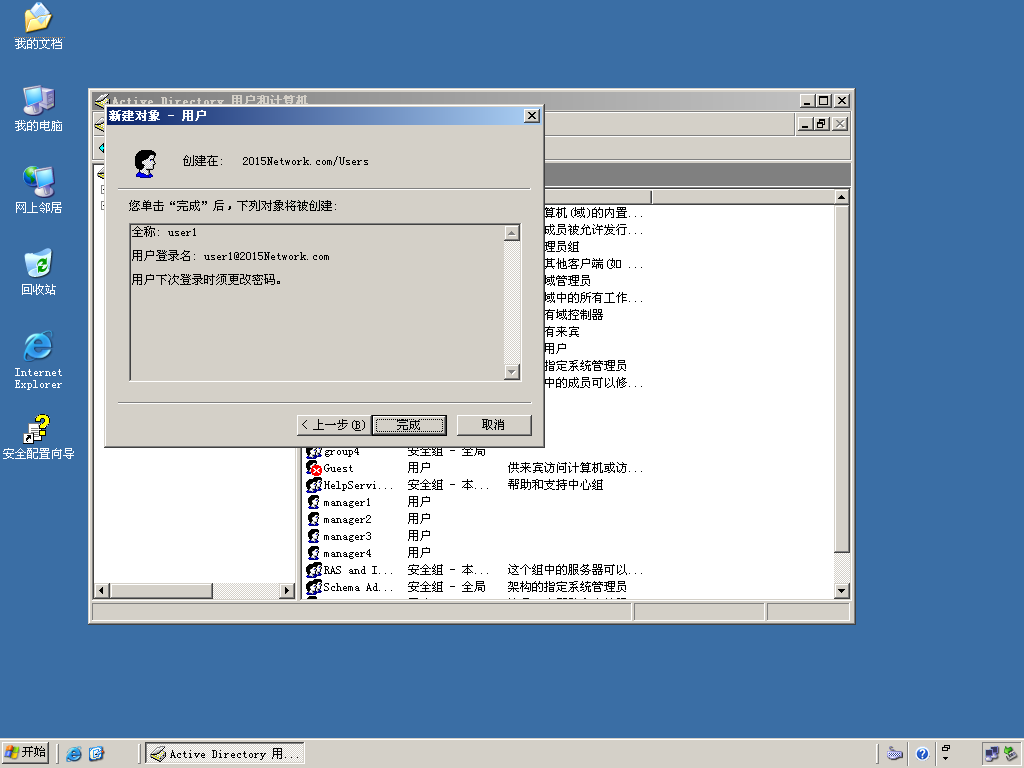Click 架构的指定系统管理员 description text
The image size is (1024, 768).
point(567,587)
